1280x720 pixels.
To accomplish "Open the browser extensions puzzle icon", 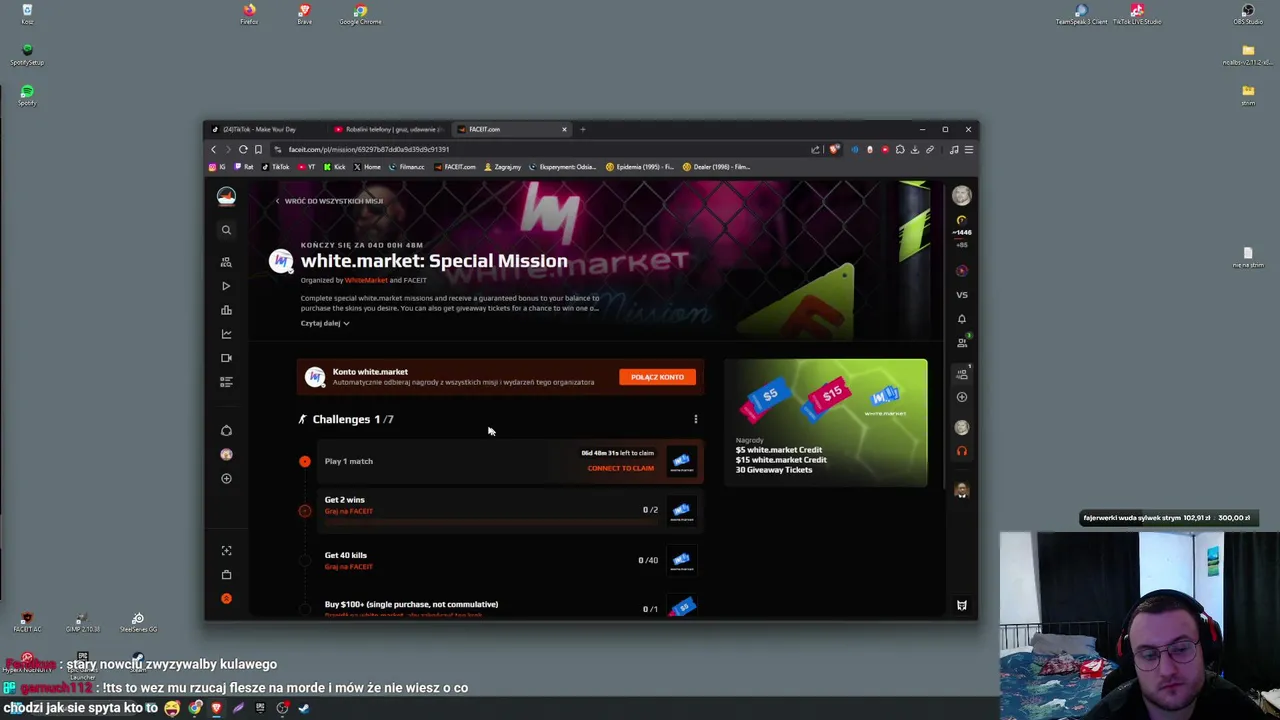I will pyautogui.click(x=900, y=150).
